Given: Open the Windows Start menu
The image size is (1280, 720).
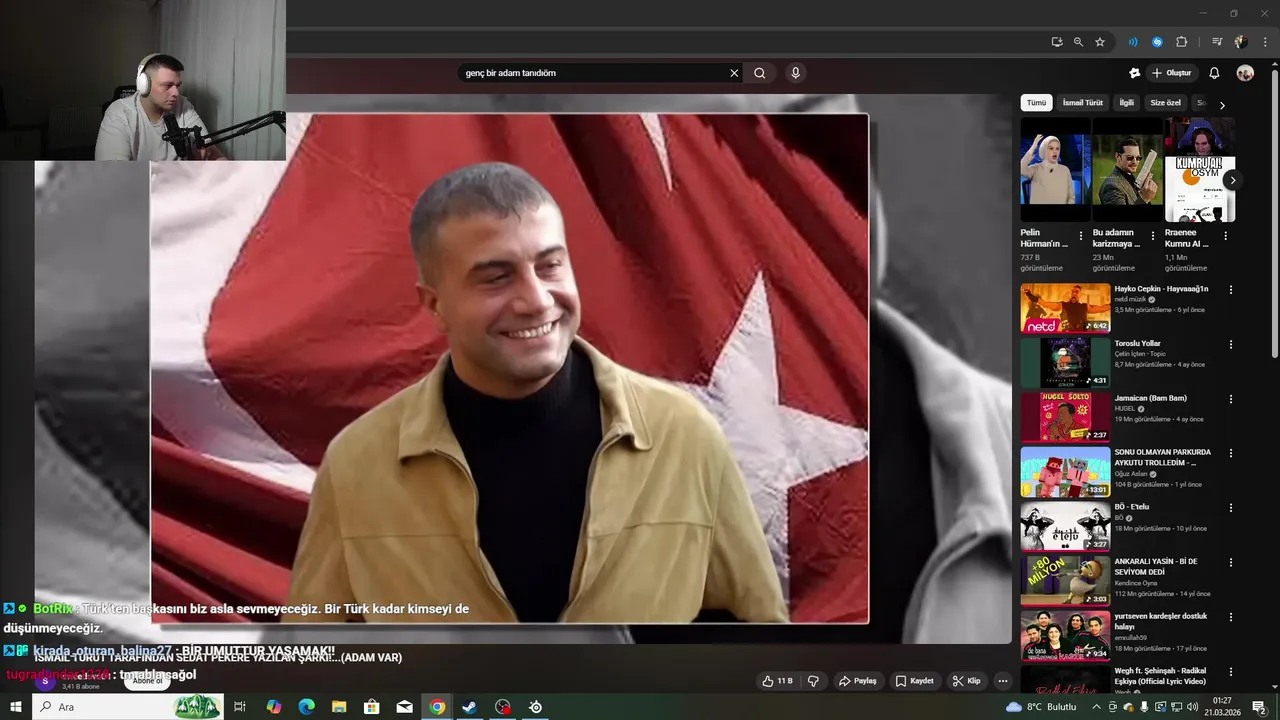Looking at the screenshot, I should pos(16,707).
